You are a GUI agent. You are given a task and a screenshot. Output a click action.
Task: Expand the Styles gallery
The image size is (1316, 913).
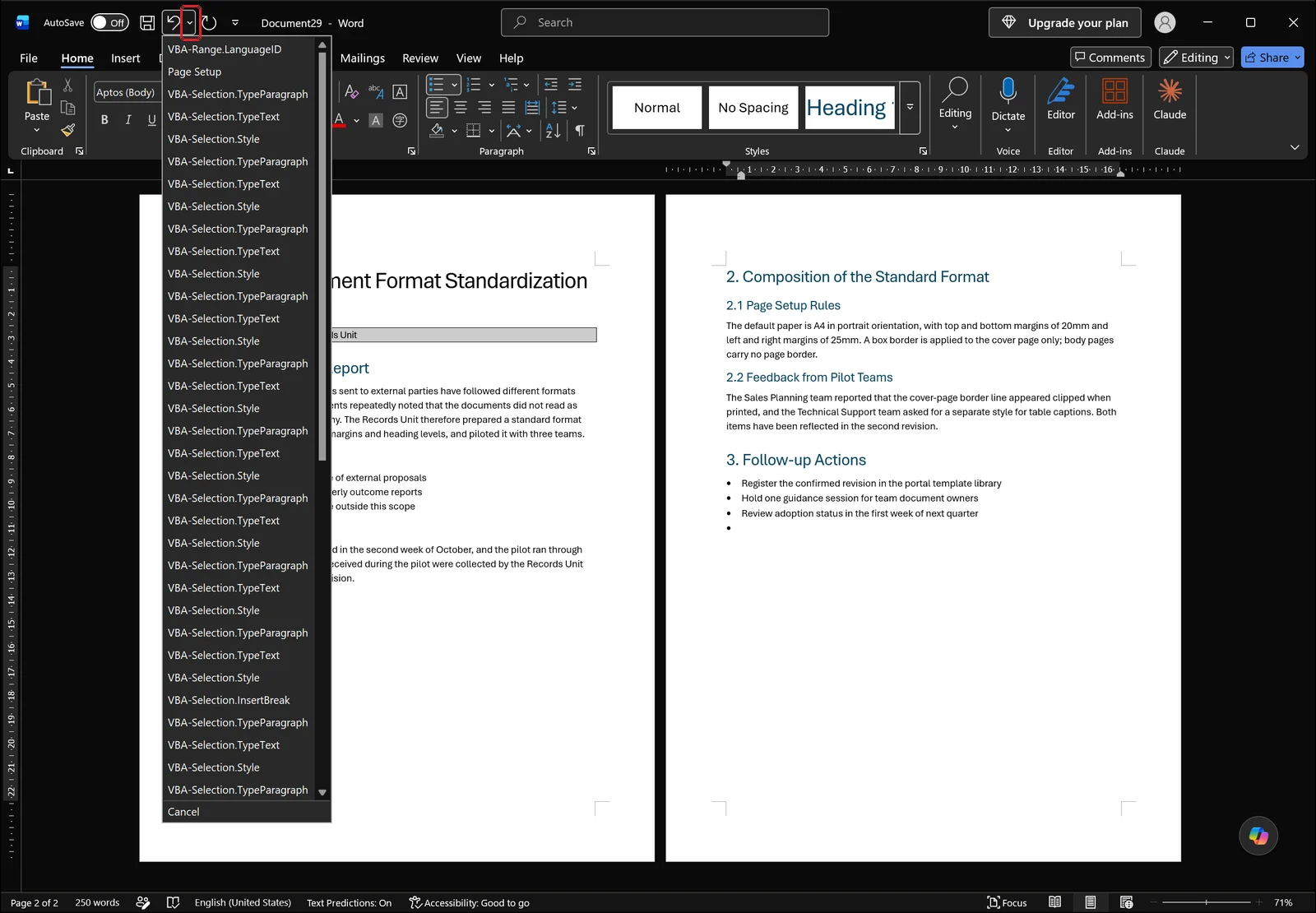click(910, 108)
